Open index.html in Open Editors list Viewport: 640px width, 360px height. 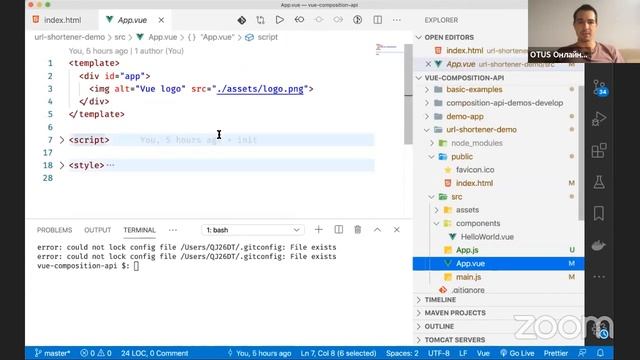point(464,51)
